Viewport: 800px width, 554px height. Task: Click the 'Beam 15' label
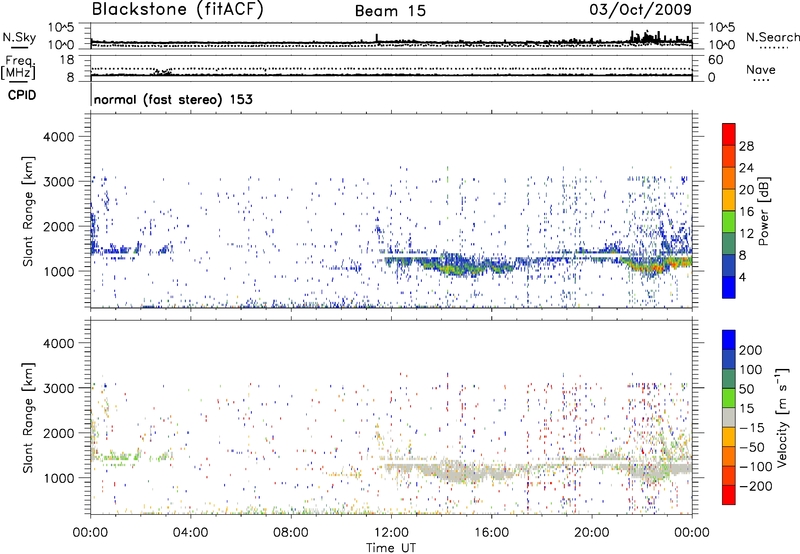[x=390, y=11]
